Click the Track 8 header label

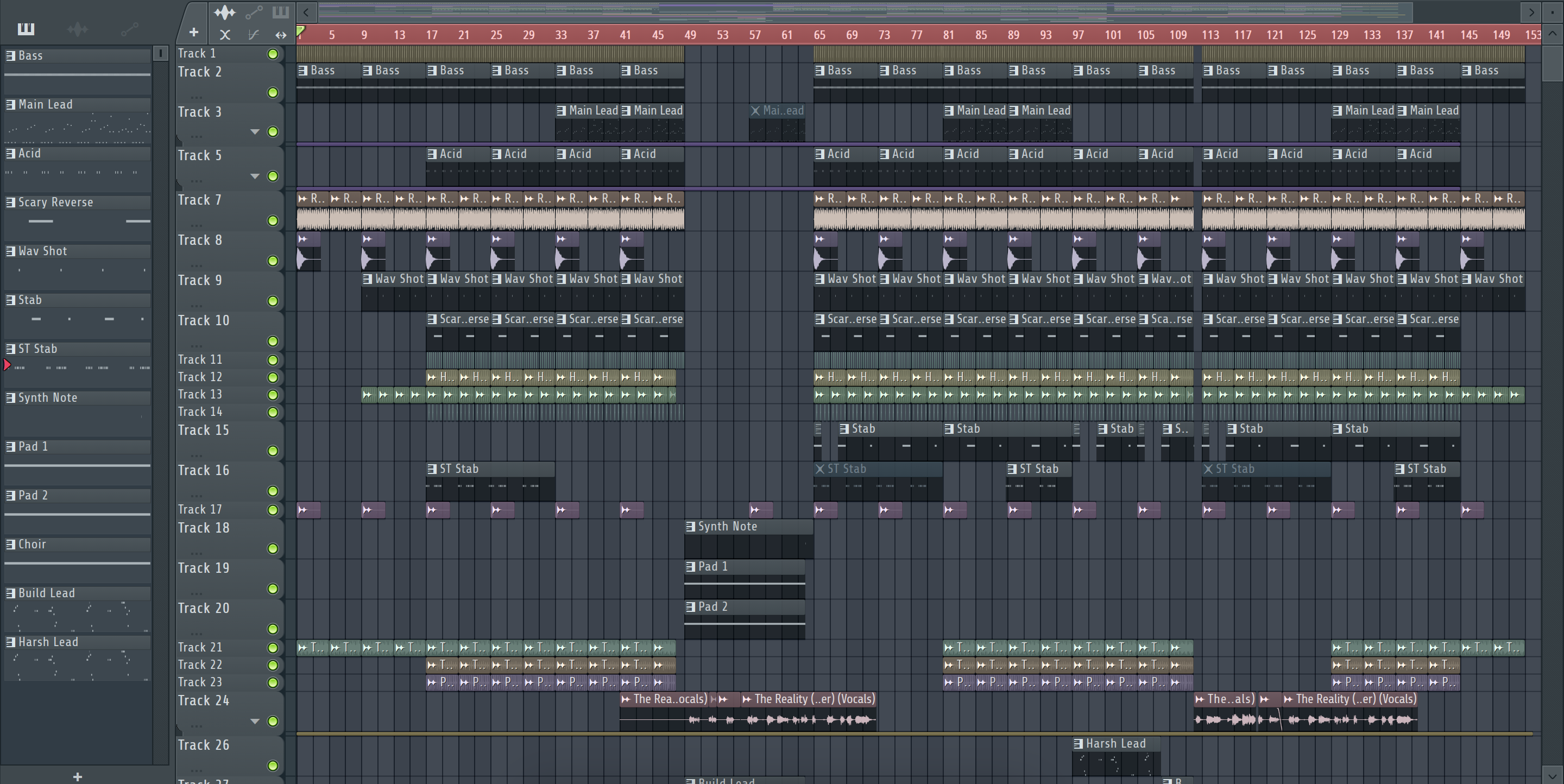[200, 241]
